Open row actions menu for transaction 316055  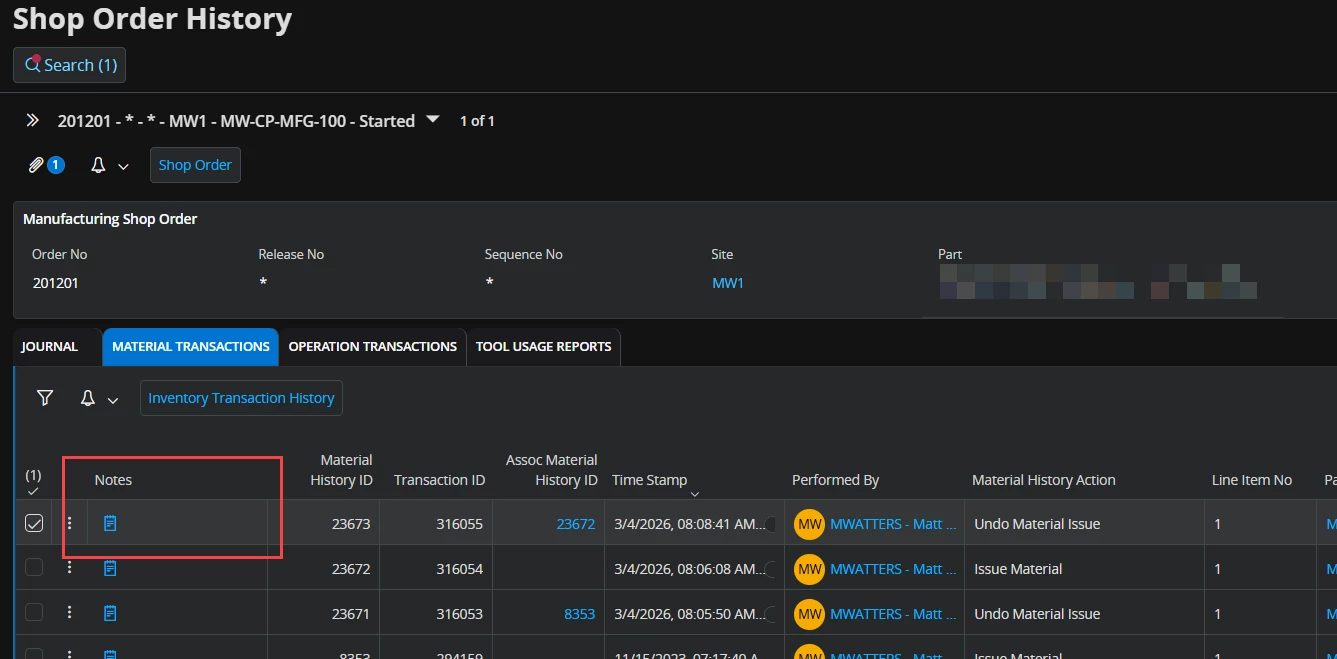tap(69, 523)
